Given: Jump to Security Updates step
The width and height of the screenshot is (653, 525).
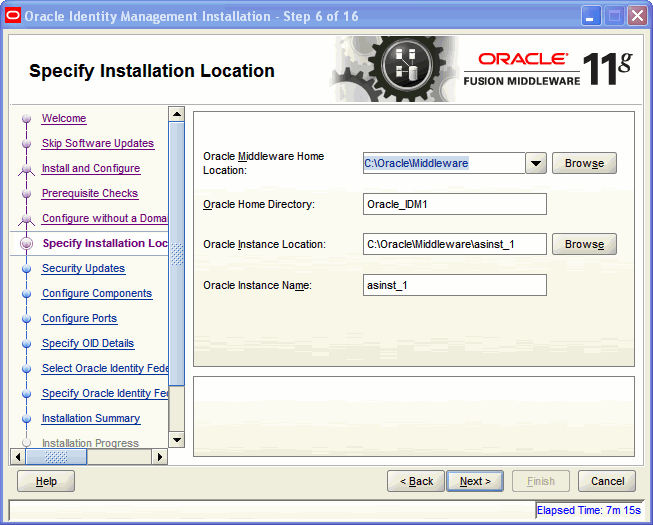Looking at the screenshot, I should (83, 268).
